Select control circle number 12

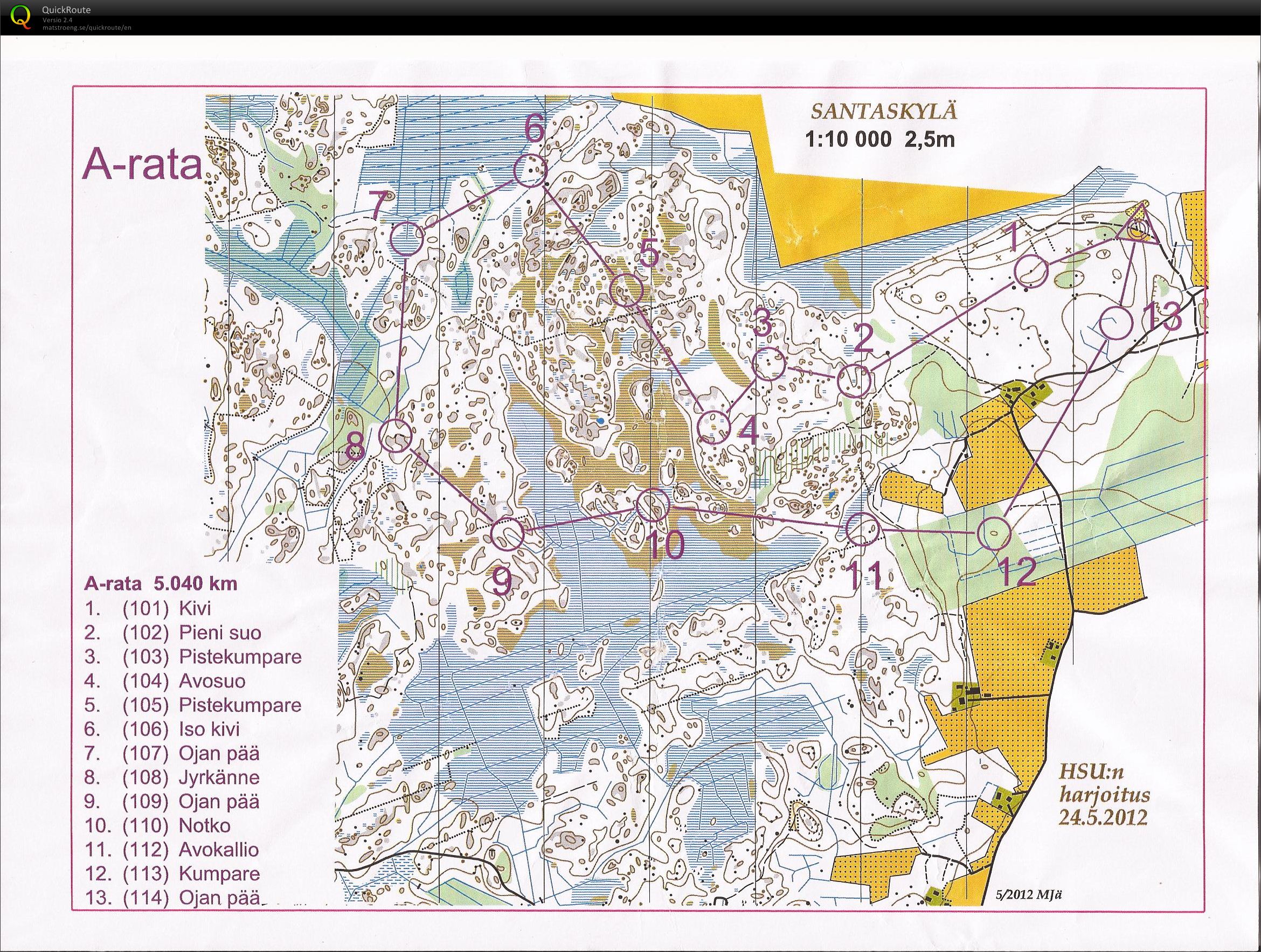coord(994,533)
